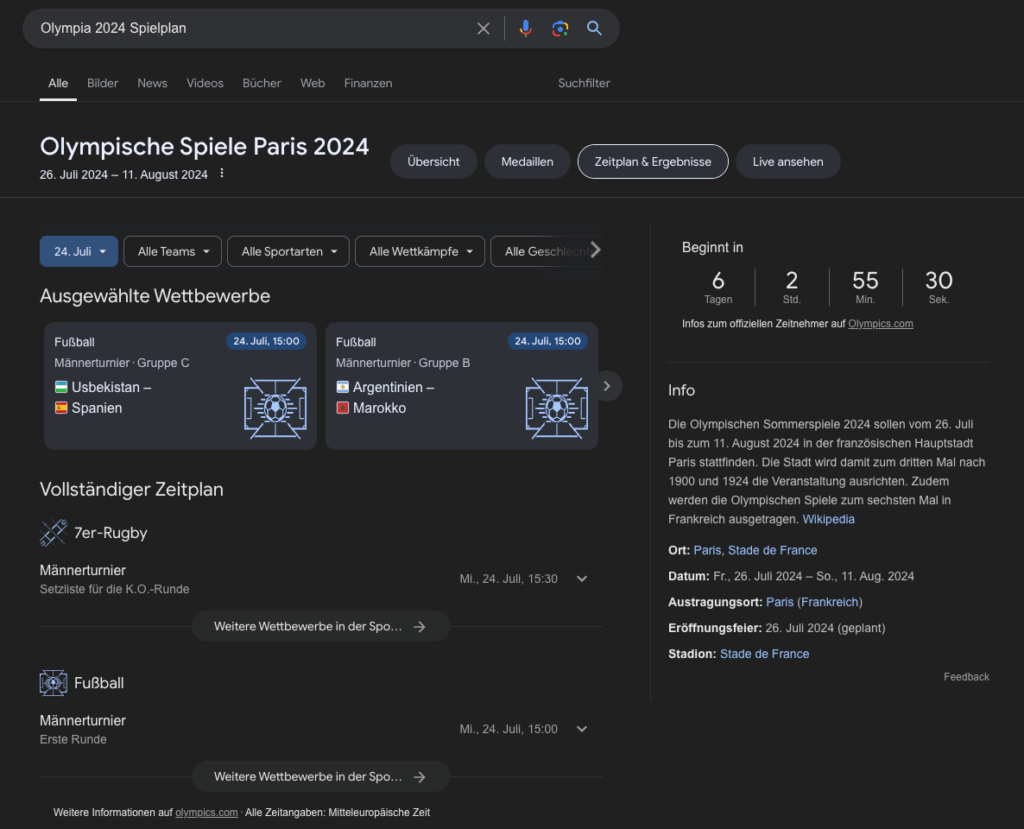The image size is (1024, 829).
Task: Click the Fußball section title in the schedule
Action: [99, 683]
